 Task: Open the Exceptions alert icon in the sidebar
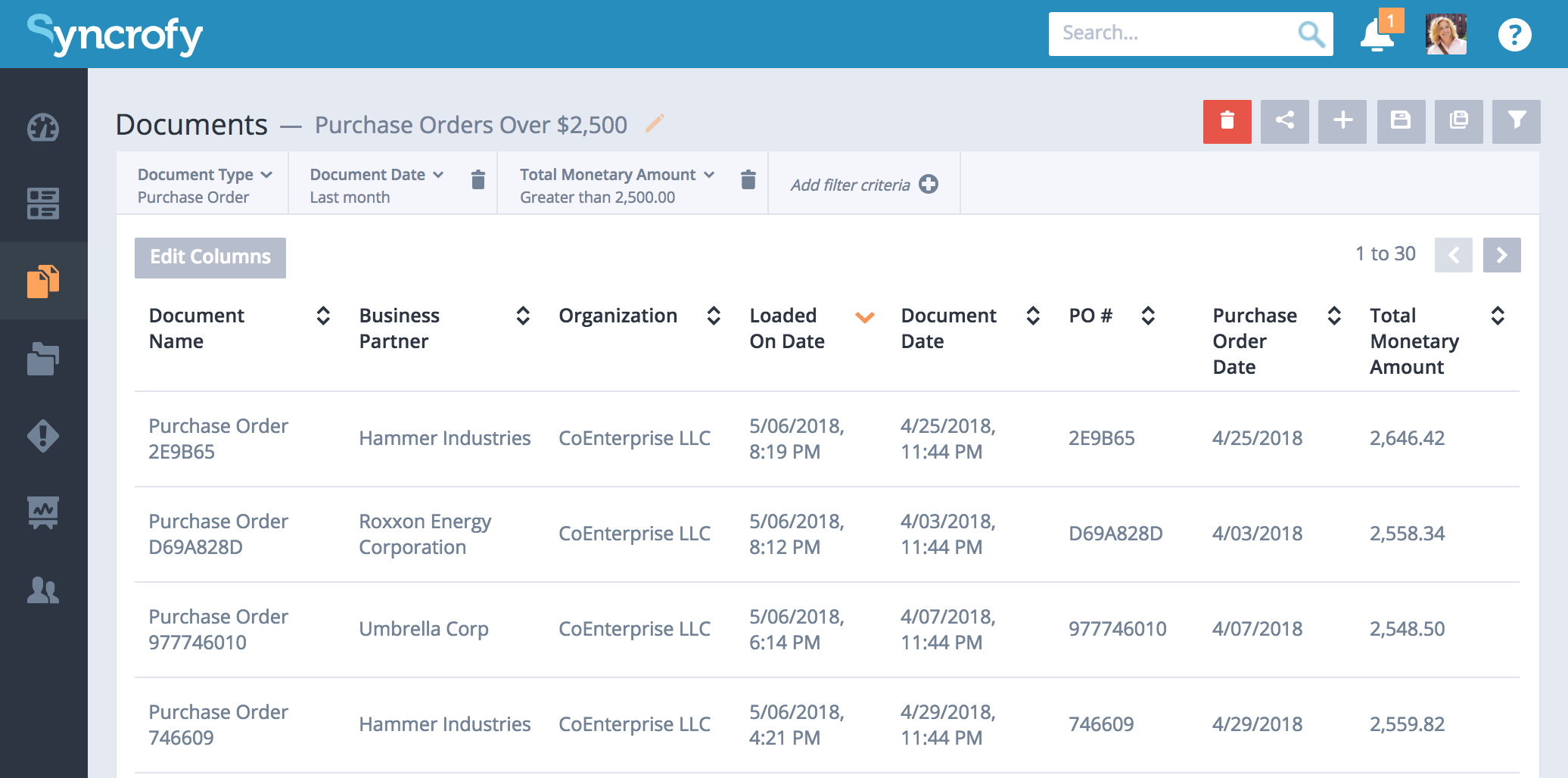pyautogui.click(x=43, y=436)
